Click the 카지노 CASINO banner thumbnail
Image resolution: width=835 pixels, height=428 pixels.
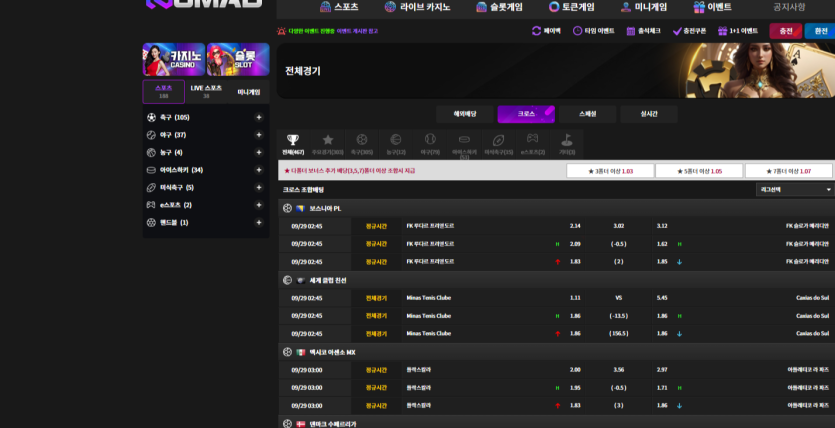(x=173, y=60)
